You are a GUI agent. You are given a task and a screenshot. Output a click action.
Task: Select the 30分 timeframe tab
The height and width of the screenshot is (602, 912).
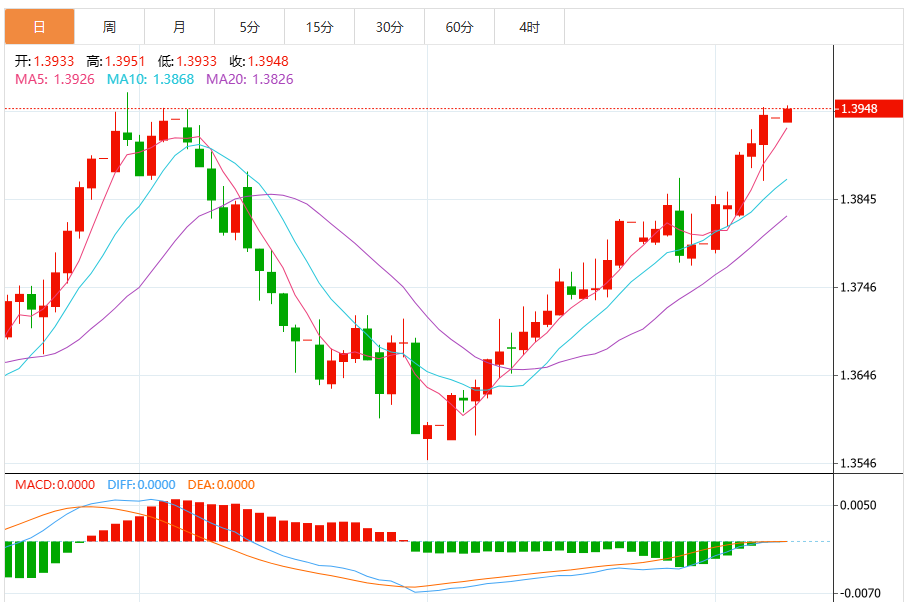(389, 27)
